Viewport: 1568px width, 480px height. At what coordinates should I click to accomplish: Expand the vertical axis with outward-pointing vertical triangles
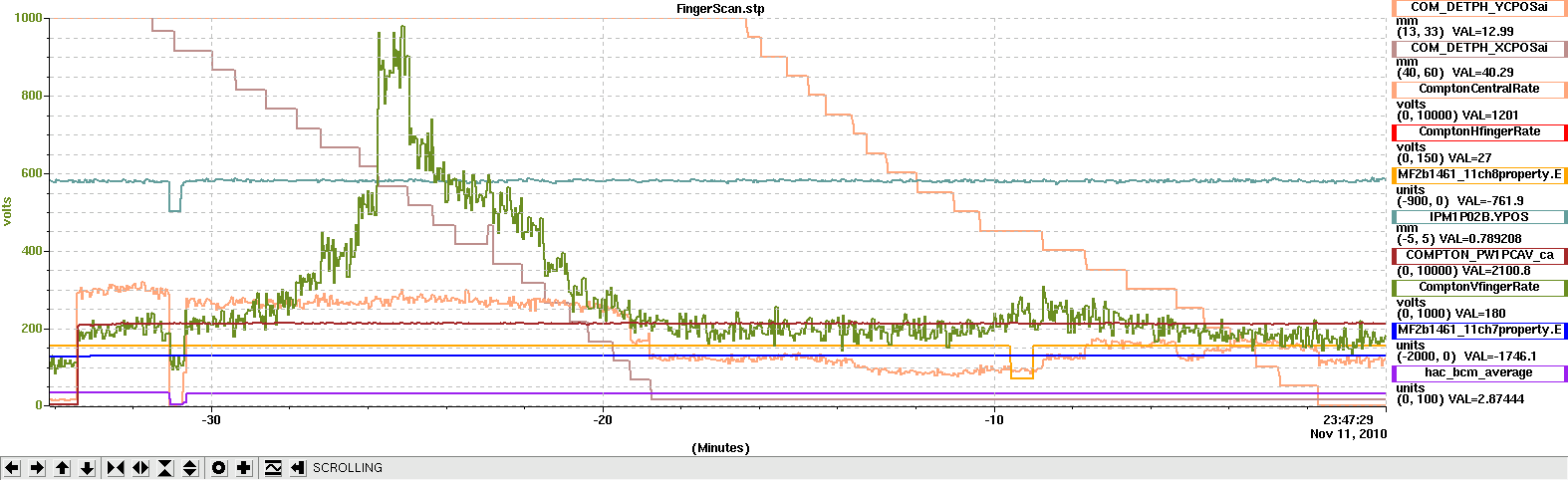pos(190,468)
